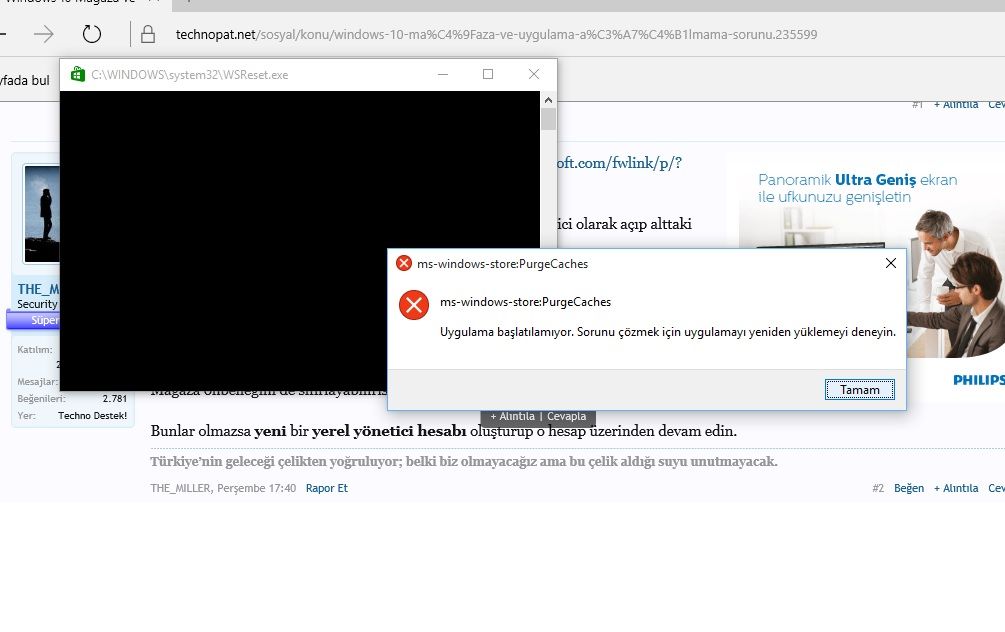Click the Tamam button in the error dialog
The image size is (1005, 632).
(860, 389)
